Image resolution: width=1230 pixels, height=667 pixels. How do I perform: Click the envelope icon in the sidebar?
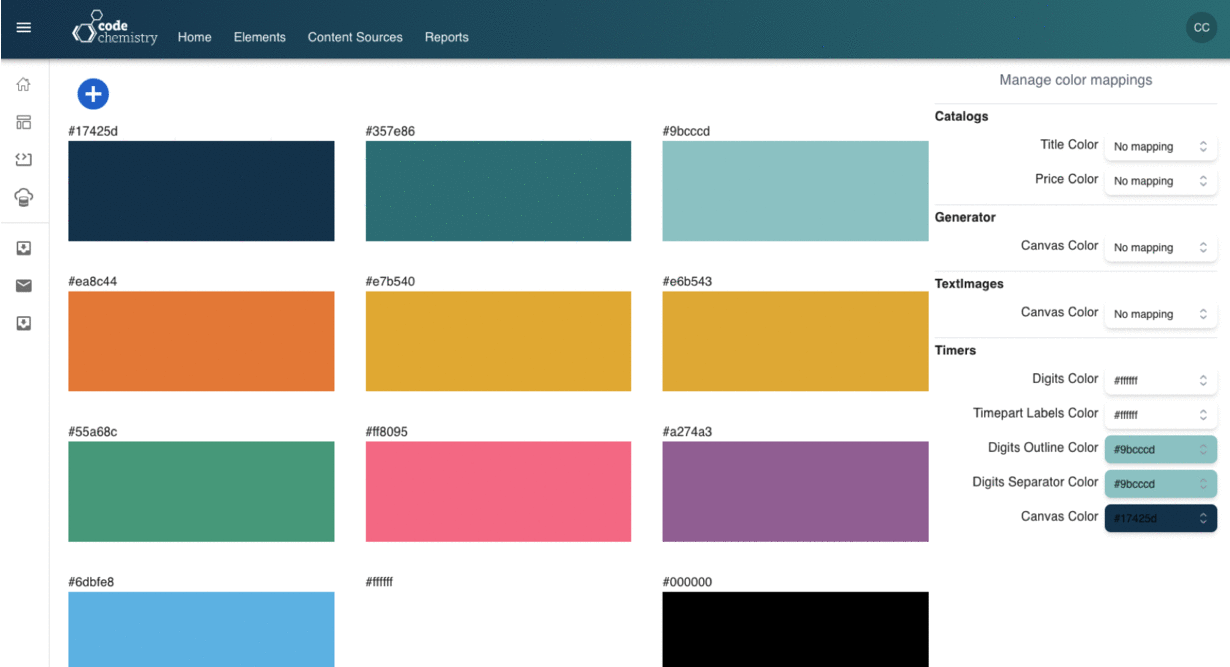23,285
